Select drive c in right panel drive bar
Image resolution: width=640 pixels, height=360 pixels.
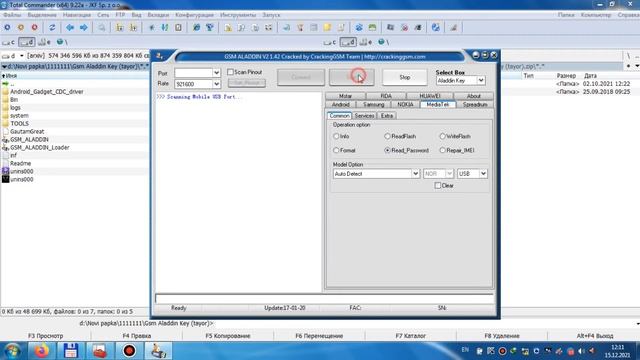330,42
